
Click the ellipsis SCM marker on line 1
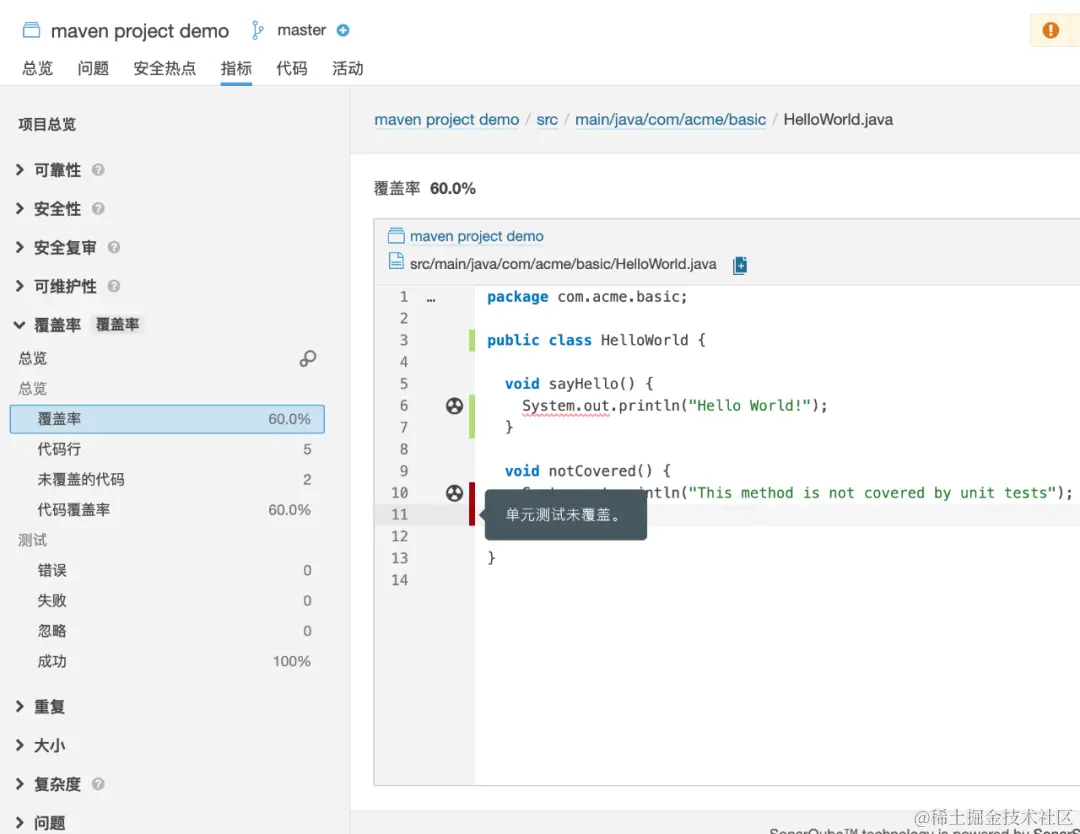[x=431, y=300]
